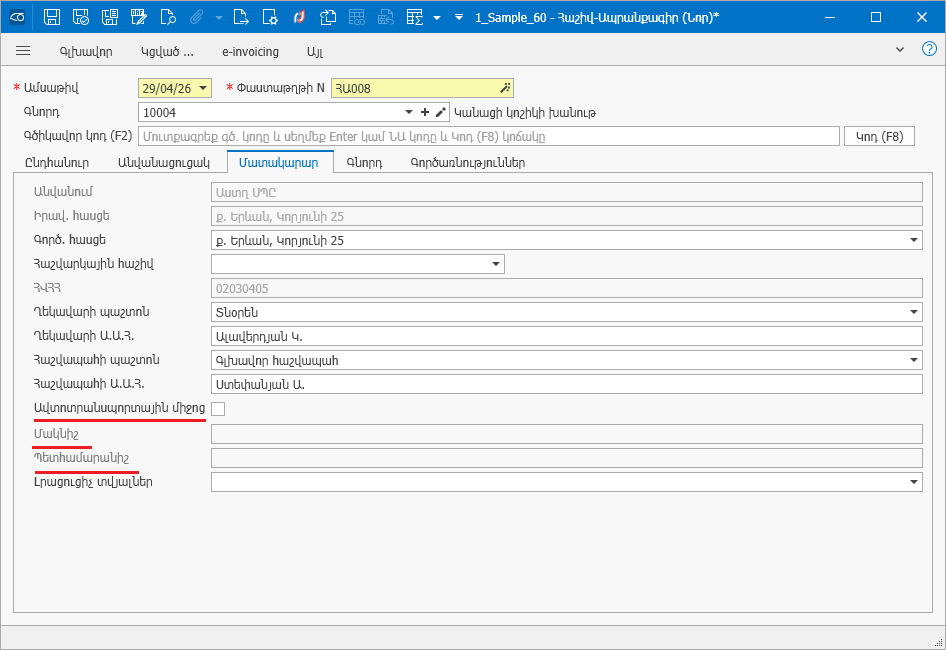The width and height of the screenshot is (946, 650).
Task: Open the Գործ. հասցե dropdown arrow
Action: (913, 240)
